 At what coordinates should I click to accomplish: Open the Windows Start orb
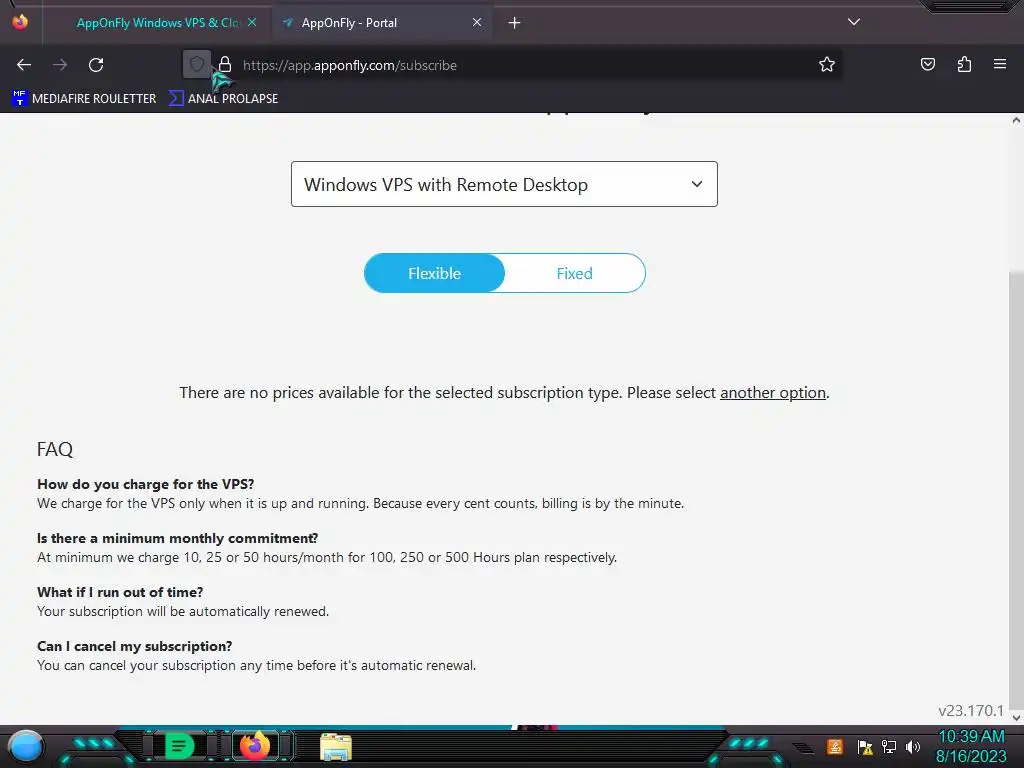25,746
